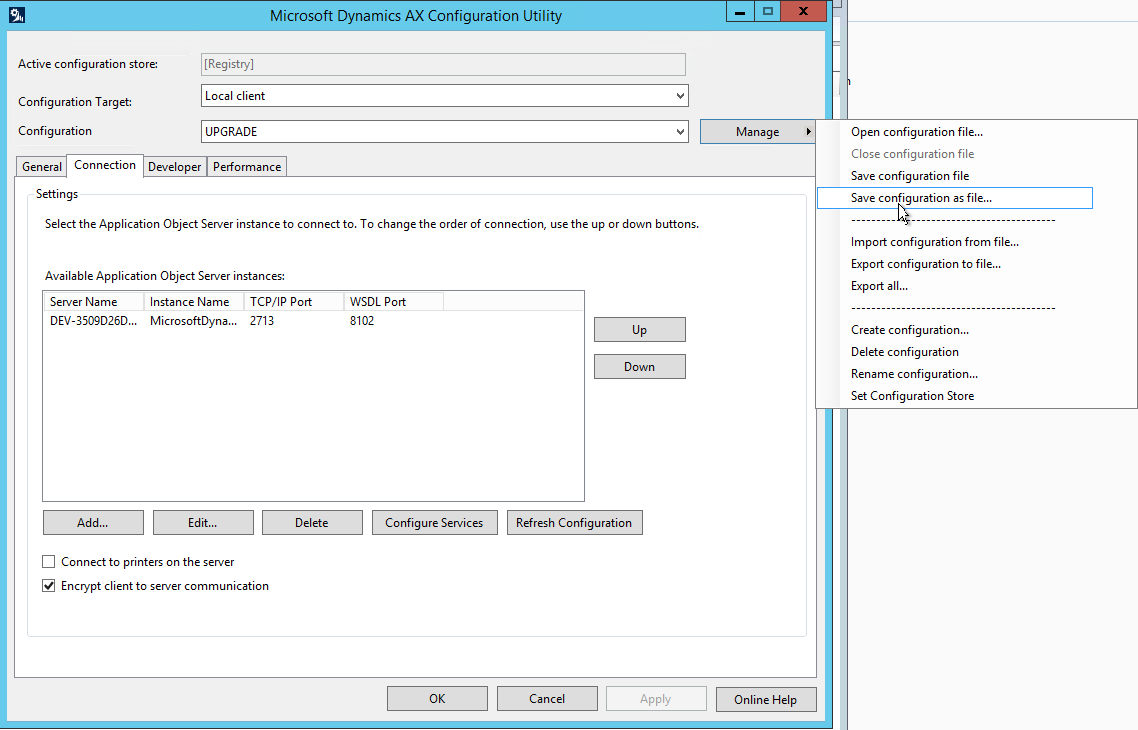Screen dimensions: 1138x730
Task: Uncheck Encrypt client to server communication
Action: tap(49, 586)
